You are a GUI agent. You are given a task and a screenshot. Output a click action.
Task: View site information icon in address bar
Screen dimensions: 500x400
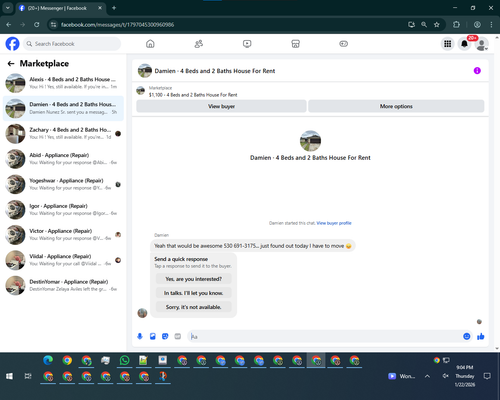[x=53, y=25]
